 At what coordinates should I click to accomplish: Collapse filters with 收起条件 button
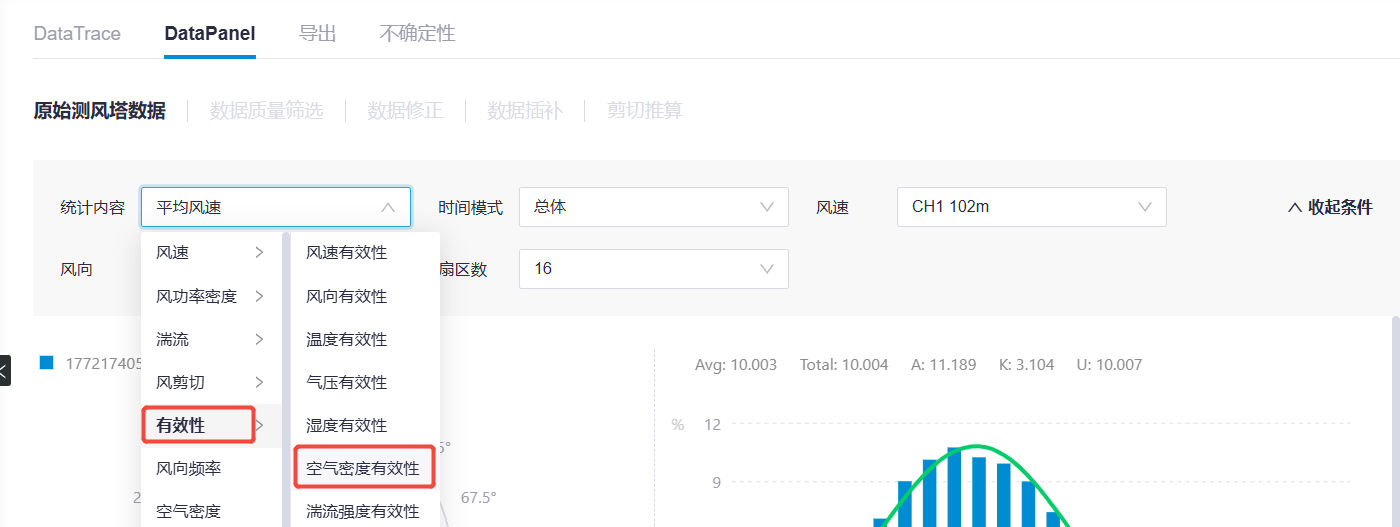(1329, 207)
